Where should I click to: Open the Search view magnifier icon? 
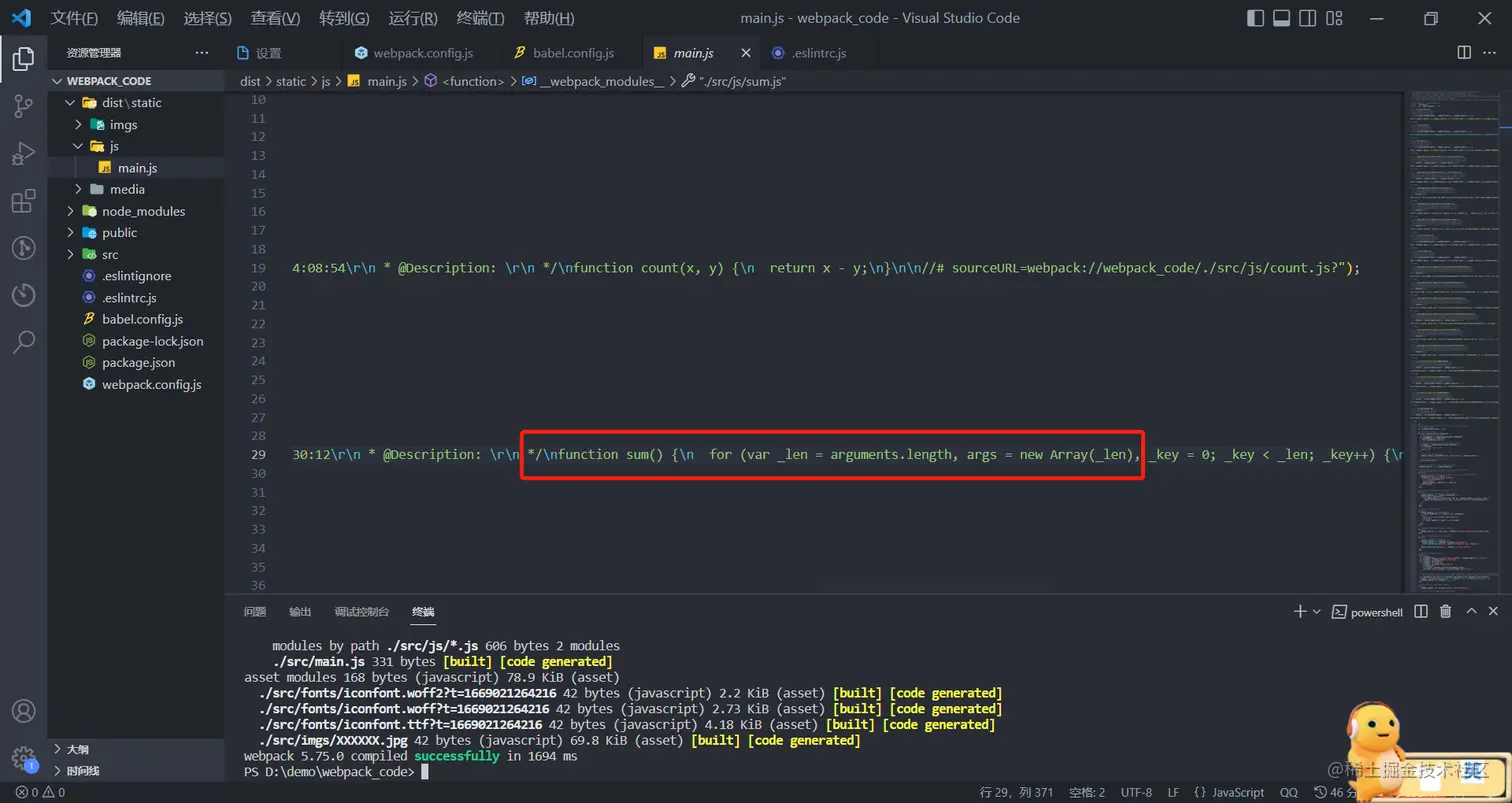(23, 342)
